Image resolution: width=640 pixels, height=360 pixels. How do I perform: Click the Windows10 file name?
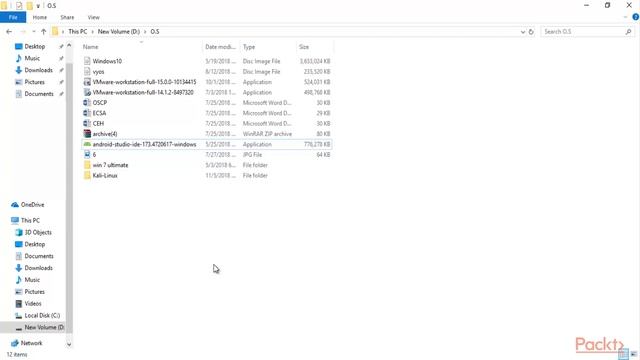point(107,61)
